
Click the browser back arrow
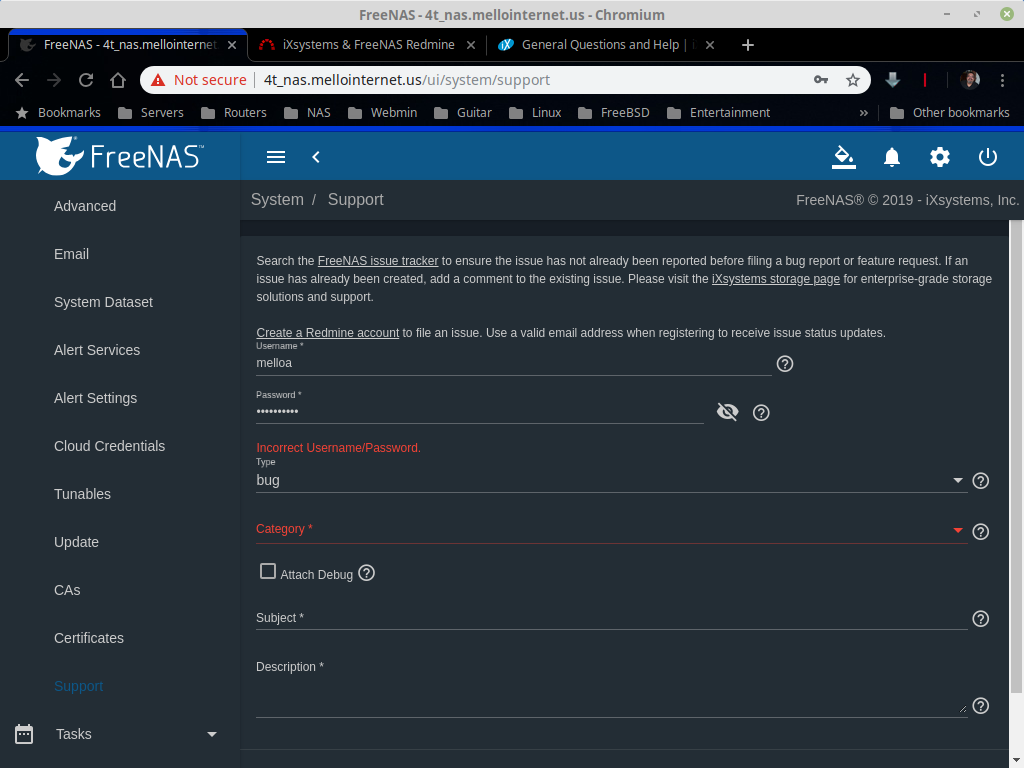(22, 80)
